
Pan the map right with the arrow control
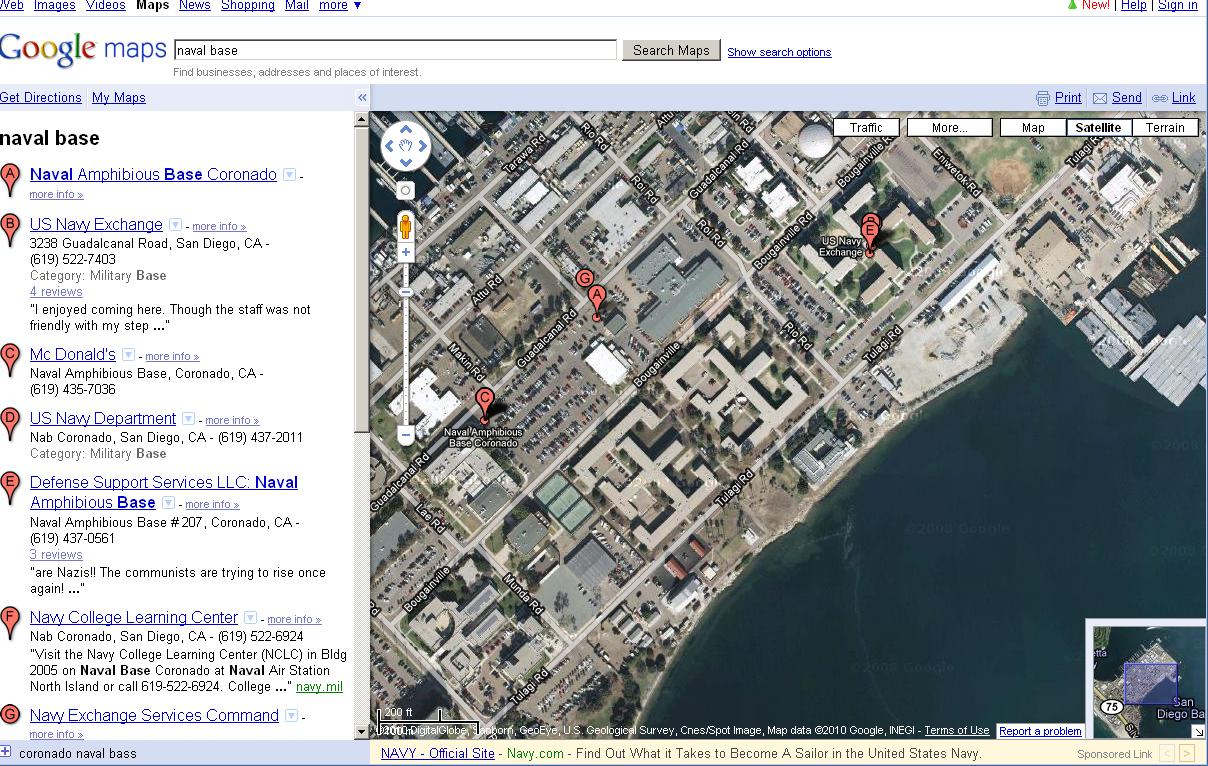click(422, 147)
